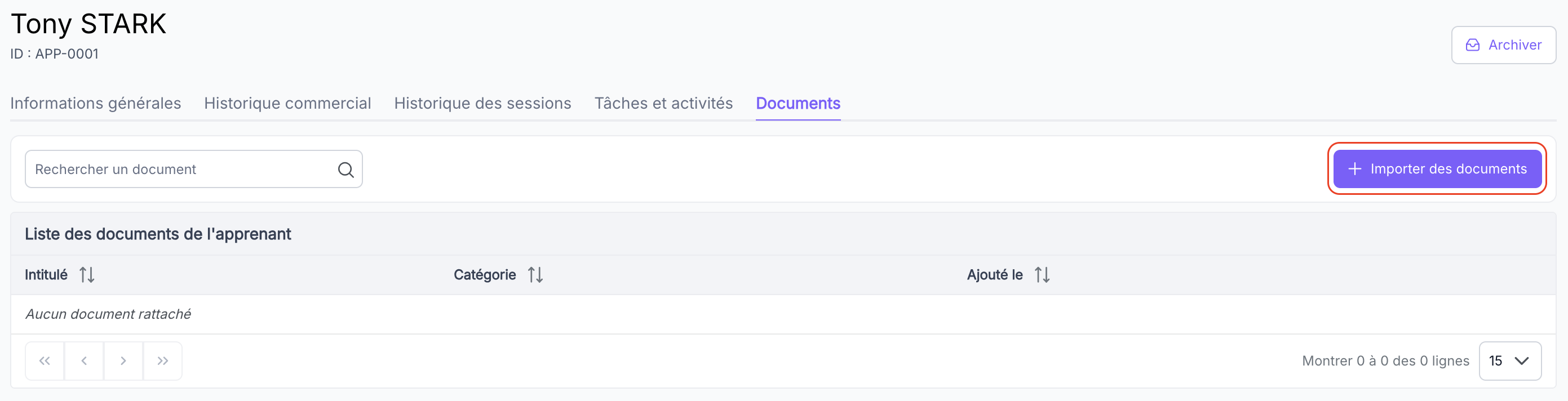Open the Historique des sessions tab
Screen dimensions: 1568x401
pyautogui.click(x=482, y=104)
